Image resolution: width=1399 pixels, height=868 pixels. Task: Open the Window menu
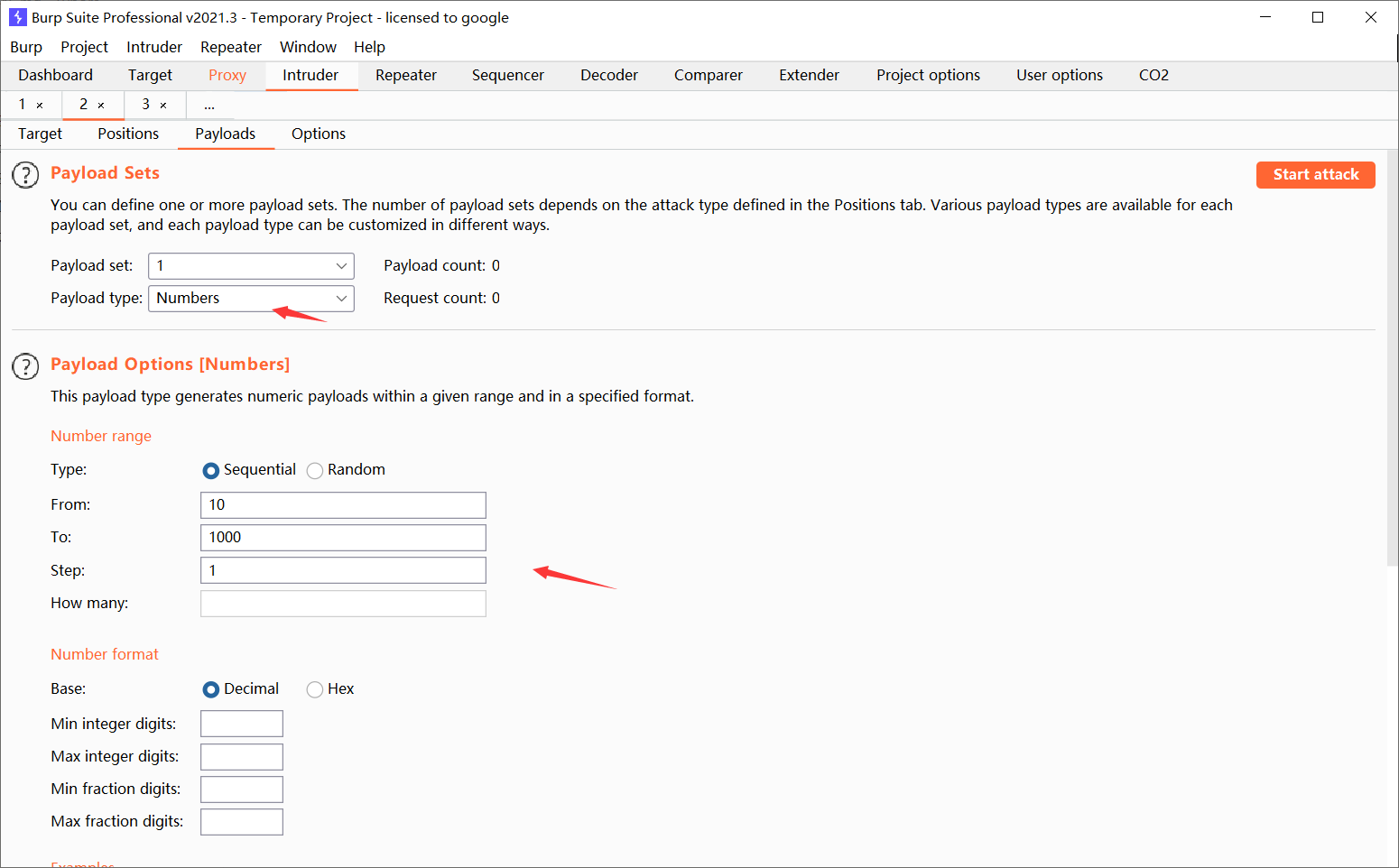(308, 47)
